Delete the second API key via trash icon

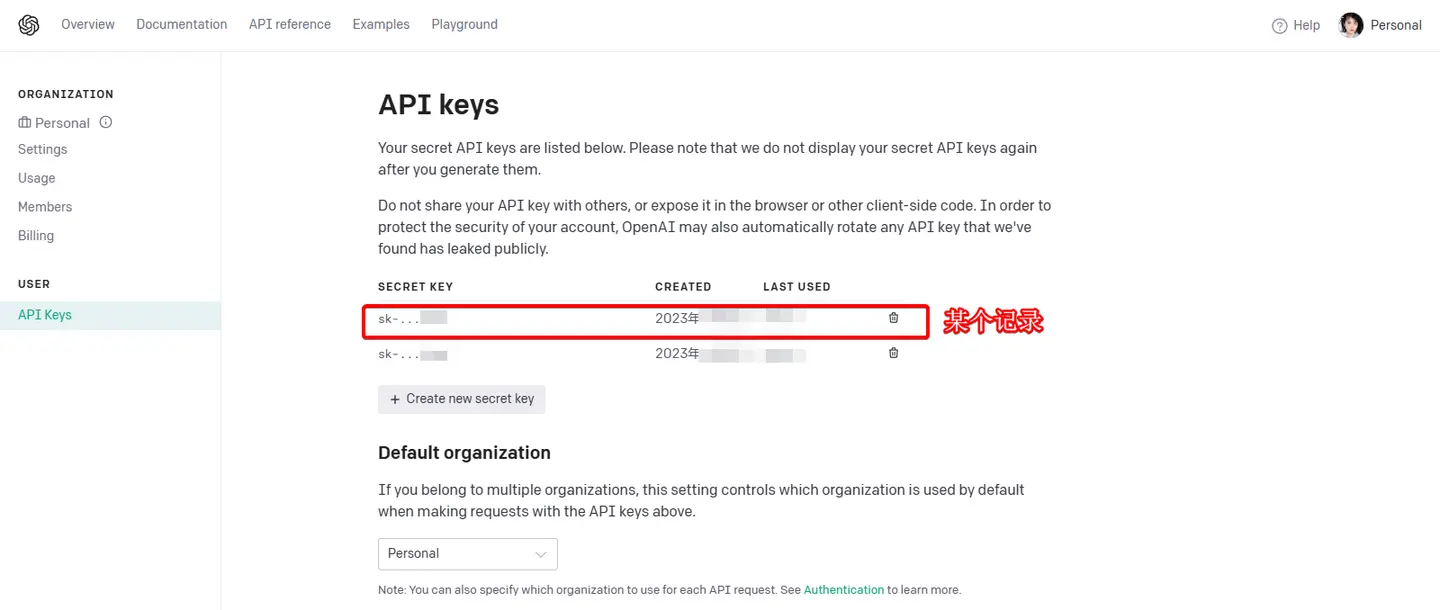893,352
